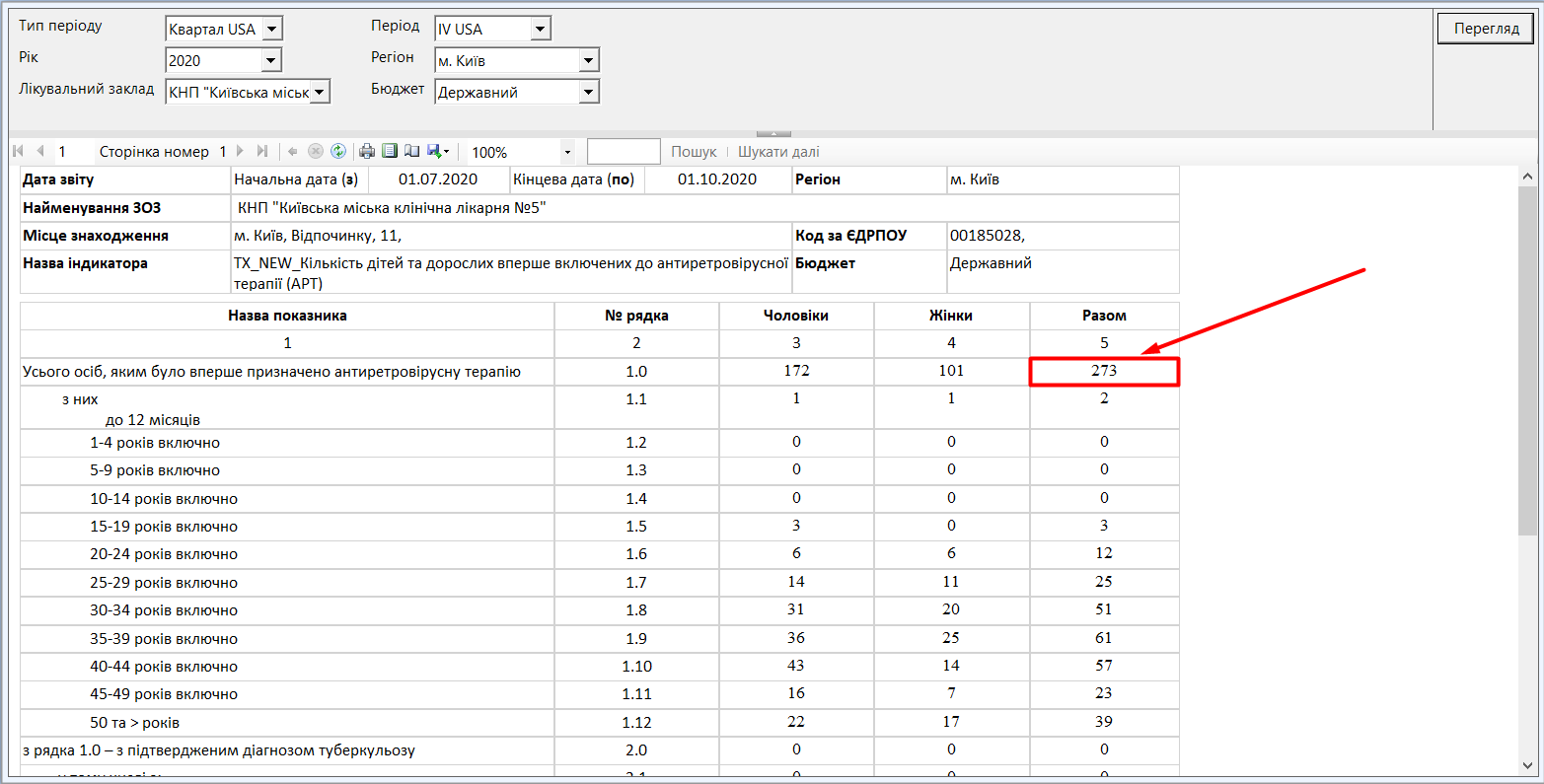Click Пошук to find text
Viewport: 1544px width, 784px height.
click(x=694, y=152)
